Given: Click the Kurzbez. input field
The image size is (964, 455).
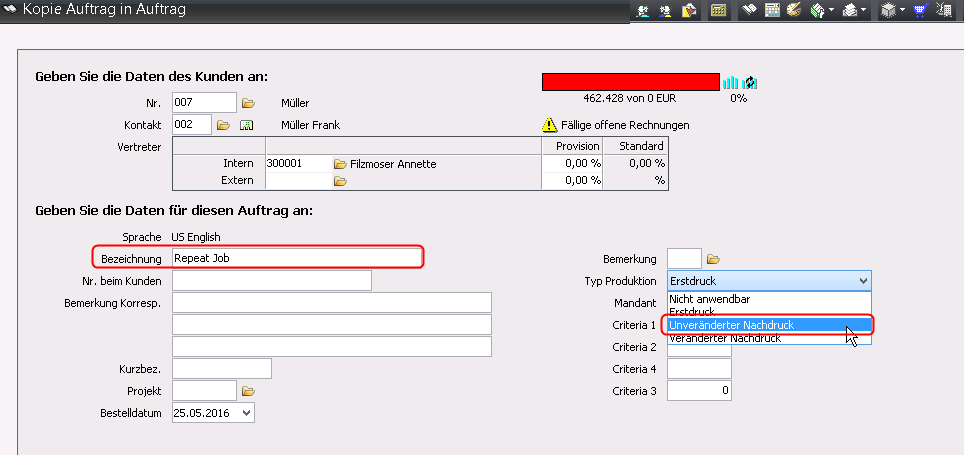Looking at the screenshot, I should coord(222,368).
